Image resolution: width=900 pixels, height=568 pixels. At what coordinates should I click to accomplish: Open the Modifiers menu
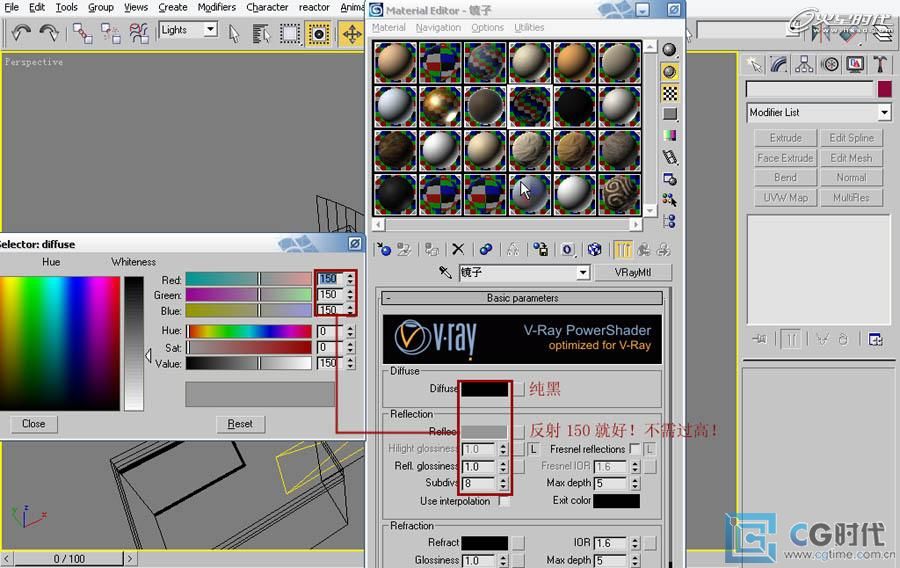point(216,7)
